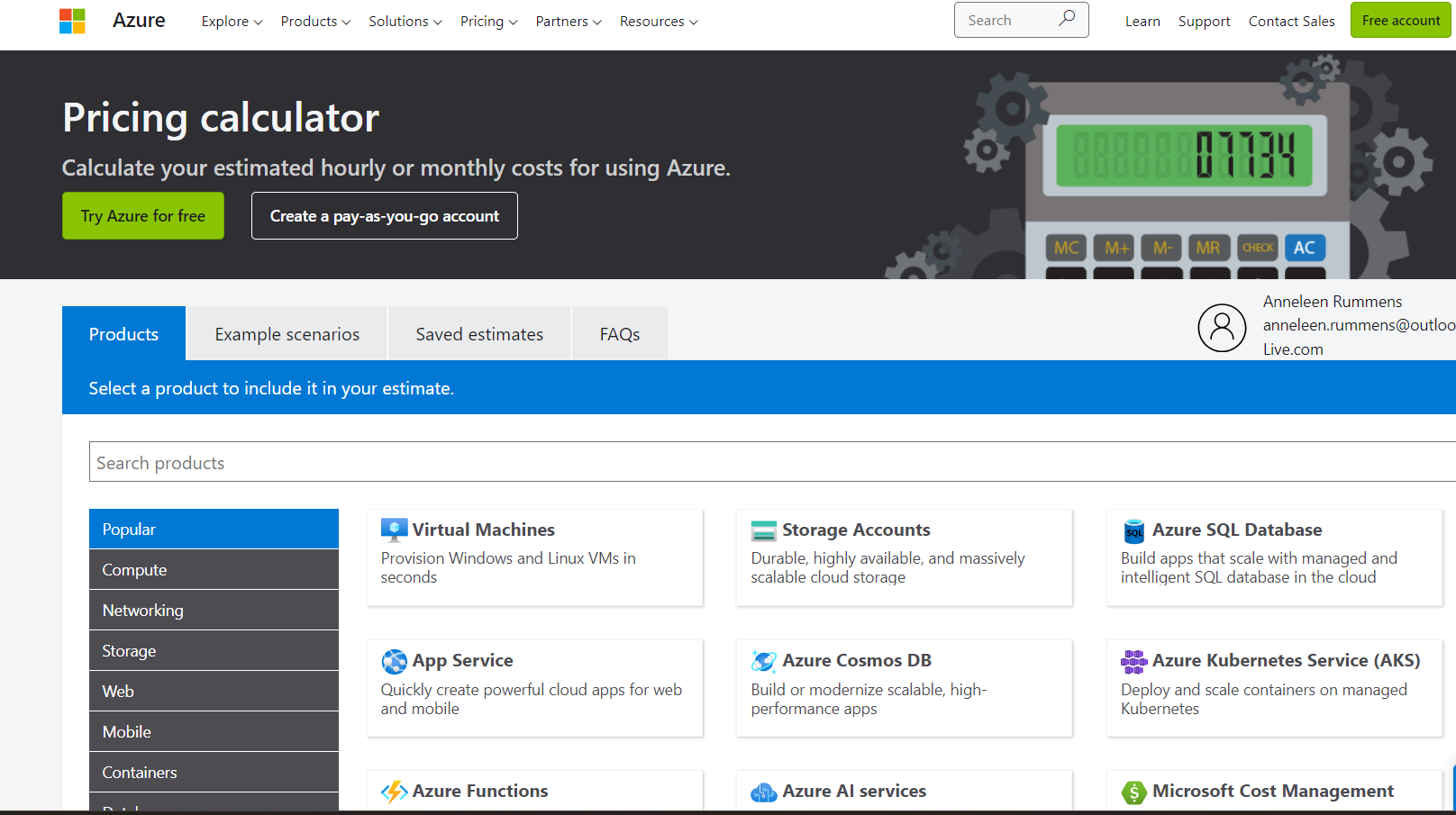This screenshot has width=1456, height=815.
Task: Click the Azure SQL Database icon
Action: pyautogui.click(x=1133, y=530)
